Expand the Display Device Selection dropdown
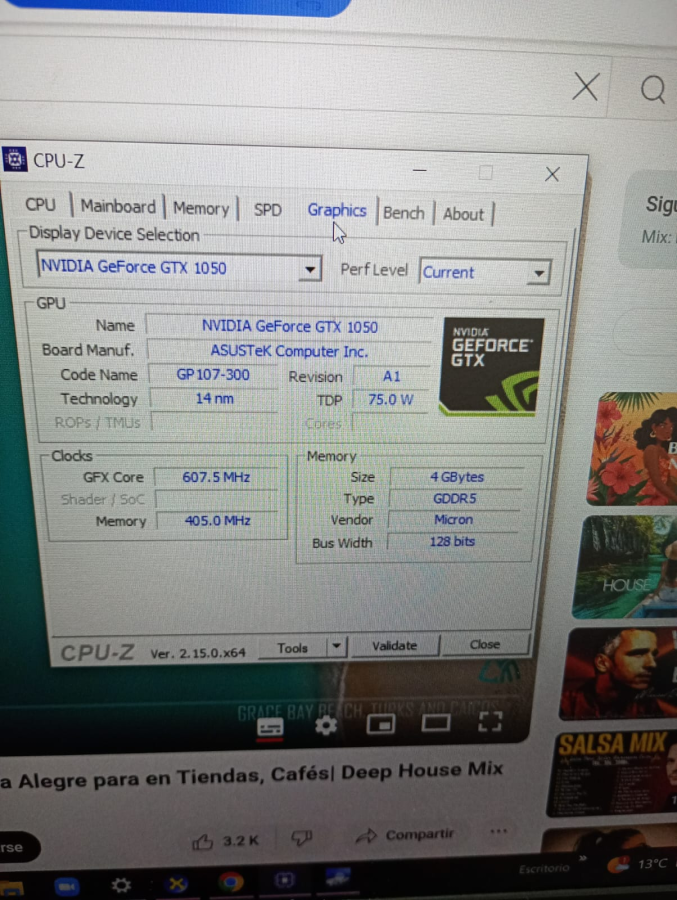Viewport: 677px width, 900px height. coord(310,269)
